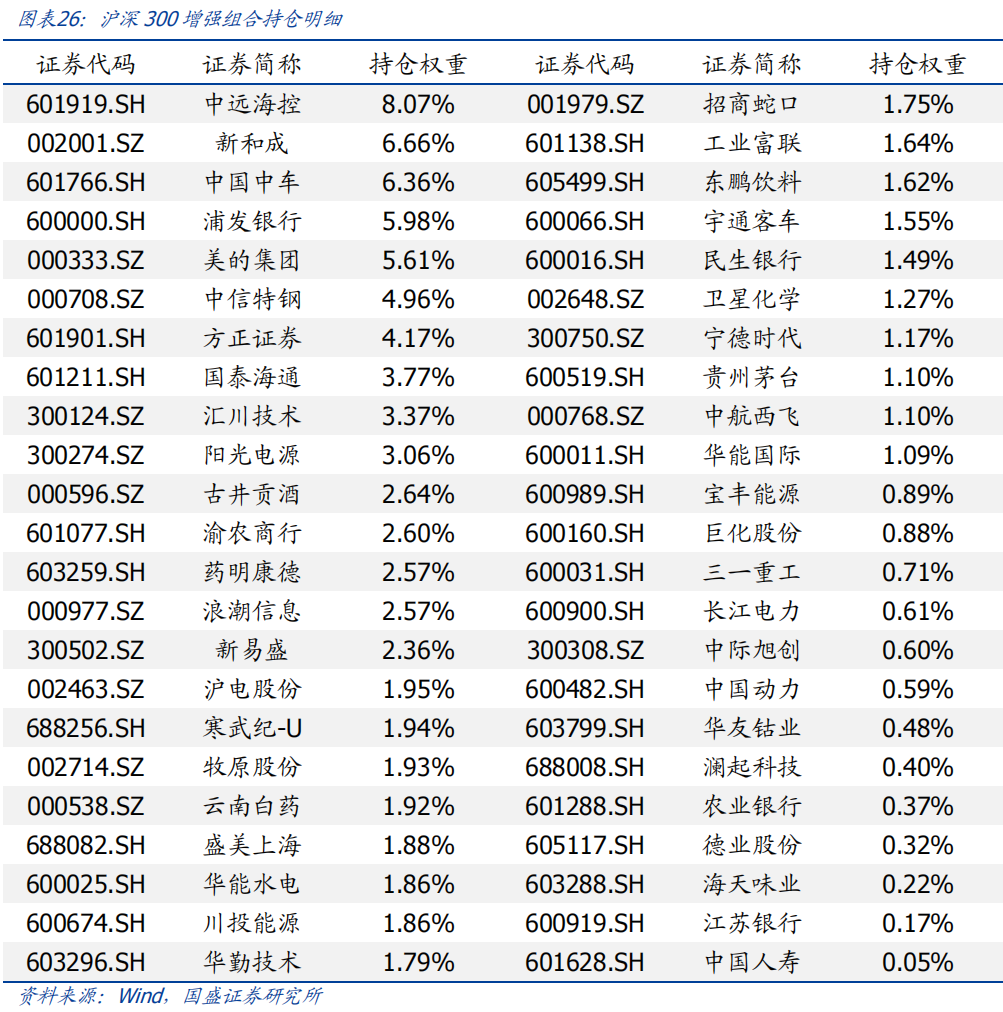This screenshot has width=1003, height=1012.
Task: Click stock name 阳光电源
Action: pos(252,455)
